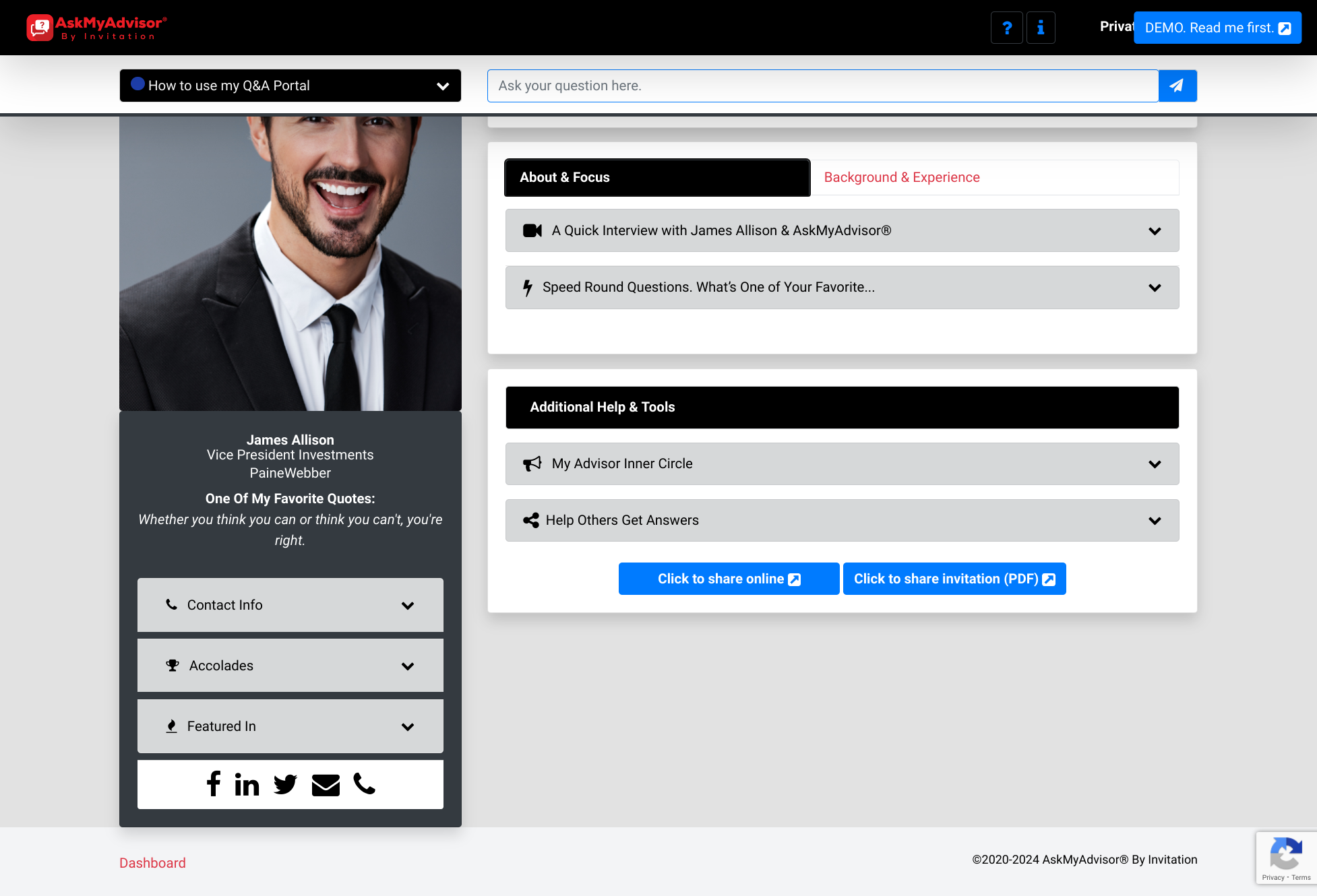Open the question mark help icon

1007,28
